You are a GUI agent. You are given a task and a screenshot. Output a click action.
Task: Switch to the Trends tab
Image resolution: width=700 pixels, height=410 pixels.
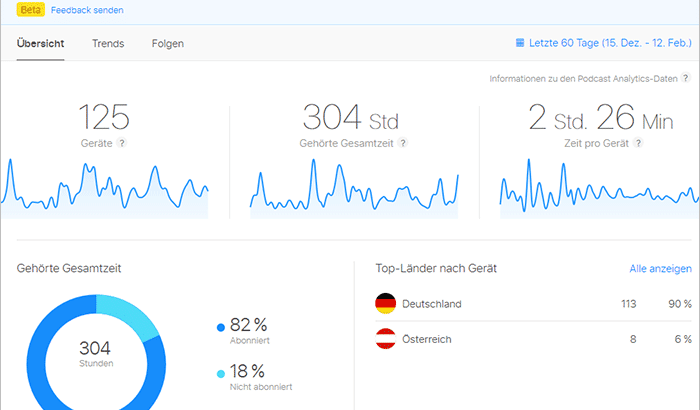point(108,44)
